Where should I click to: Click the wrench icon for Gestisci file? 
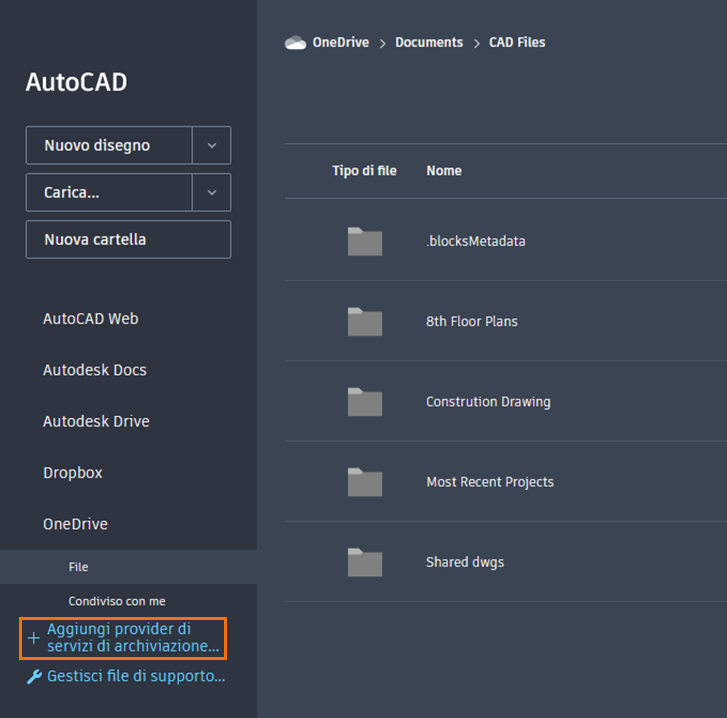click(x=34, y=677)
